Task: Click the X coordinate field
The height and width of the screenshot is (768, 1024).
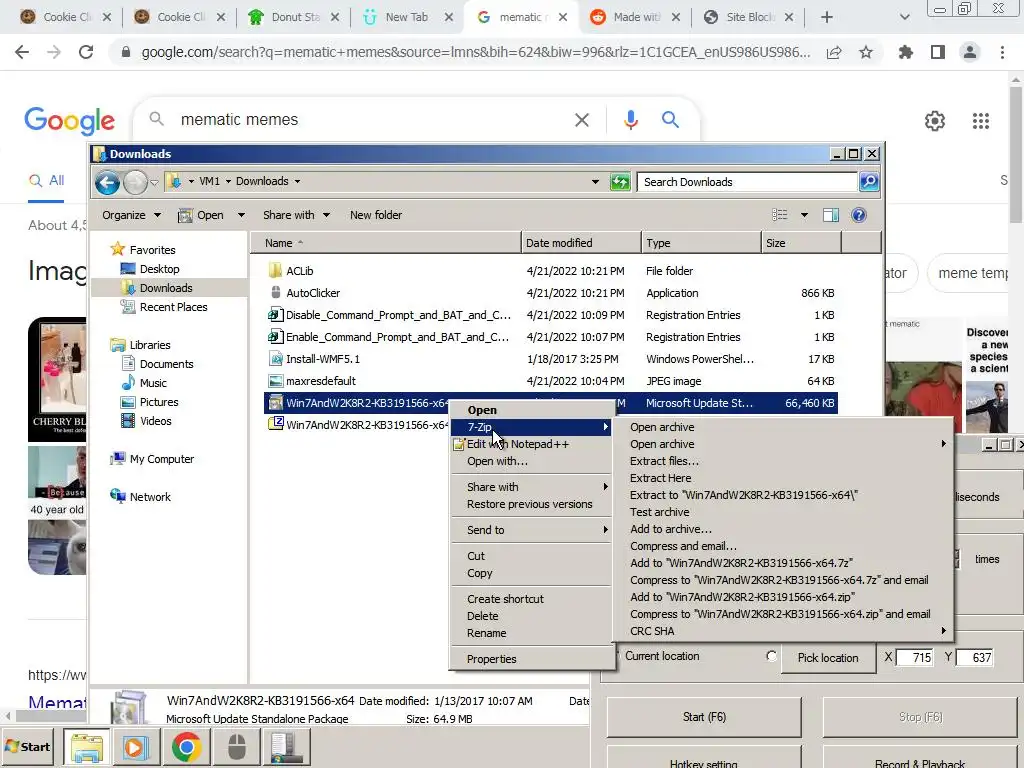Action: (916, 657)
